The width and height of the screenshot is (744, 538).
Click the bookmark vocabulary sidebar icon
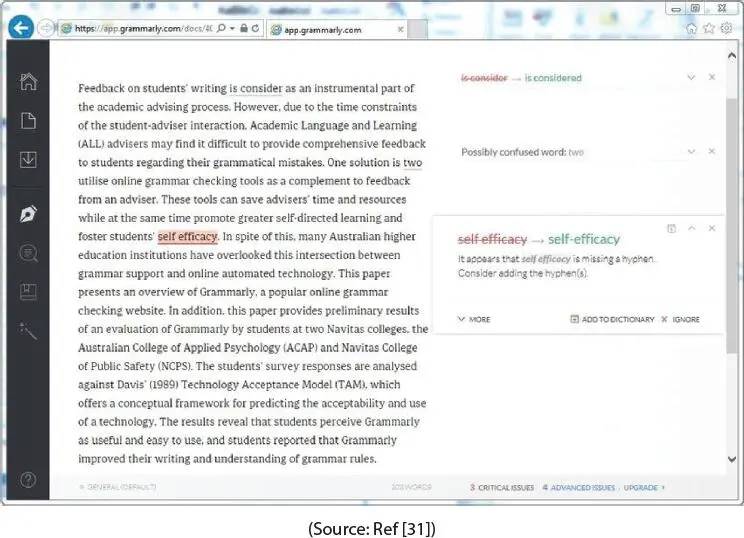coord(28,292)
